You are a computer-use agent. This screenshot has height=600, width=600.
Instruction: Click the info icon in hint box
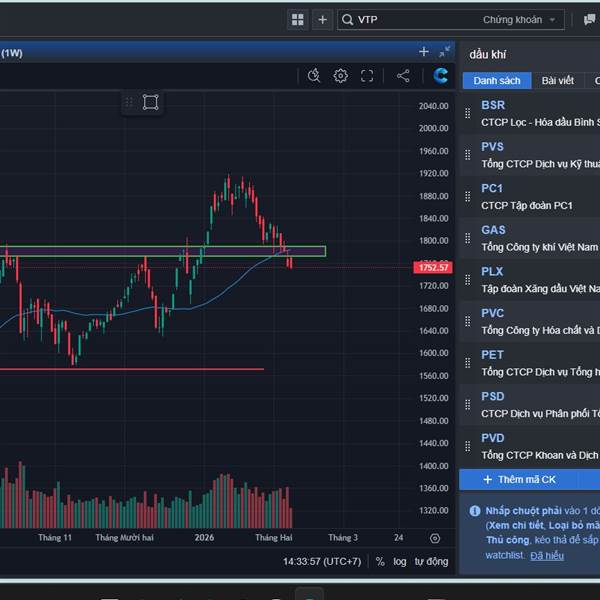point(475,511)
